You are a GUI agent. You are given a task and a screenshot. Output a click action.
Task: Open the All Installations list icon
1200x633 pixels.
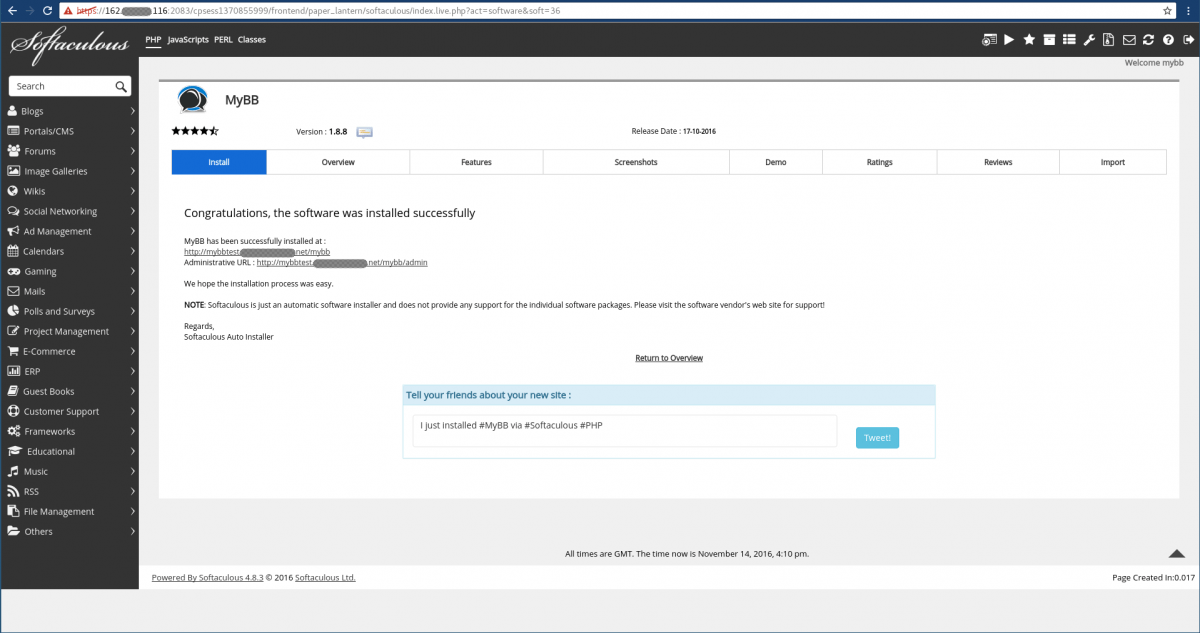coord(1069,39)
